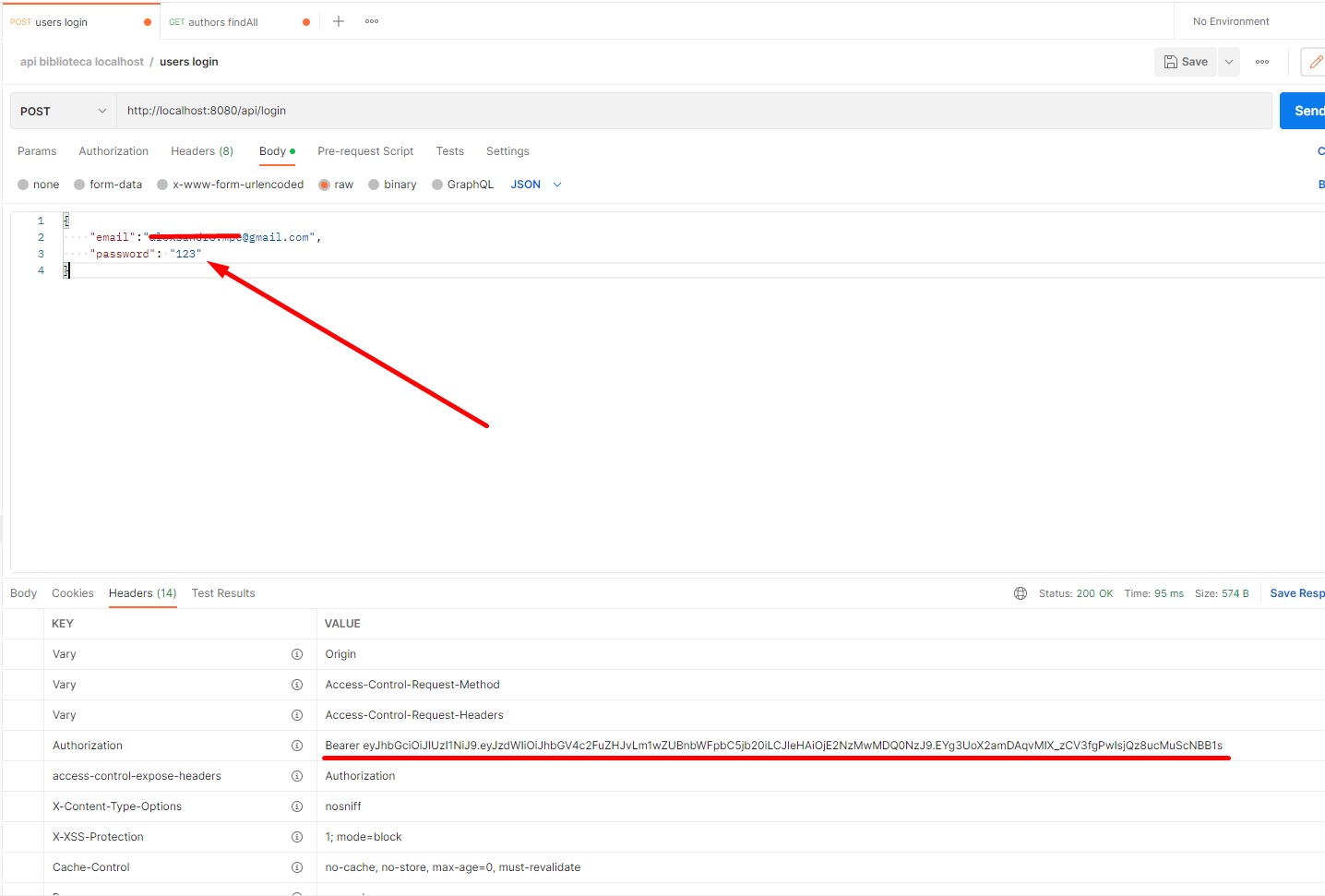1325x896 pixels.
Task: Expand the Save options arrow
Action: pos(1229,62)
